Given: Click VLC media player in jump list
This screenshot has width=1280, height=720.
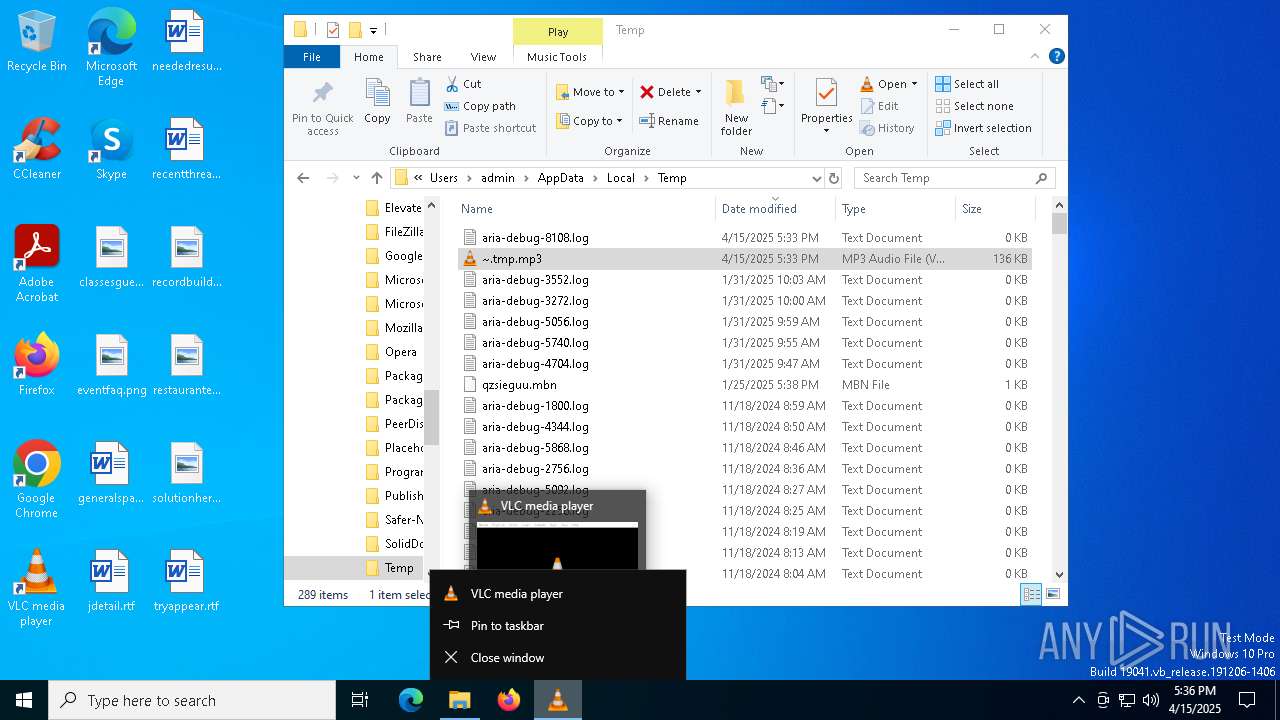Looking at the screenshot, I should coord(558,594).
